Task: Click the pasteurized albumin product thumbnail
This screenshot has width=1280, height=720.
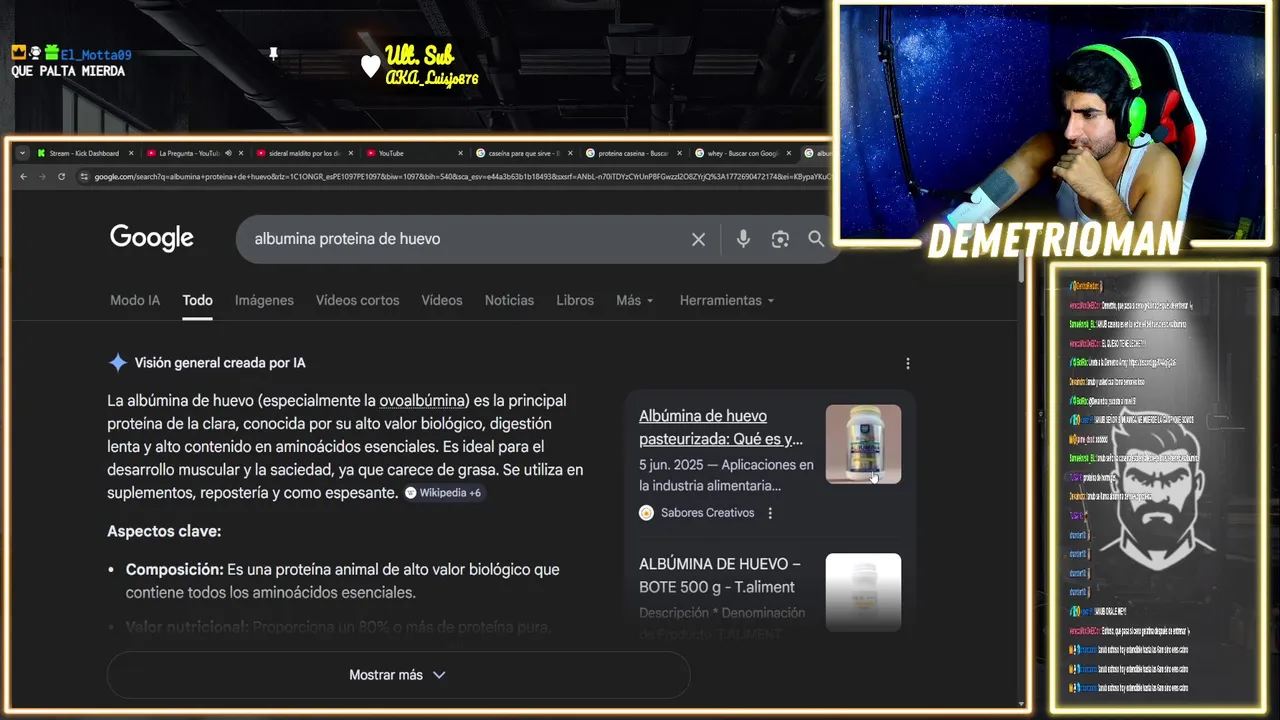Action: click(x=863, y=444)
